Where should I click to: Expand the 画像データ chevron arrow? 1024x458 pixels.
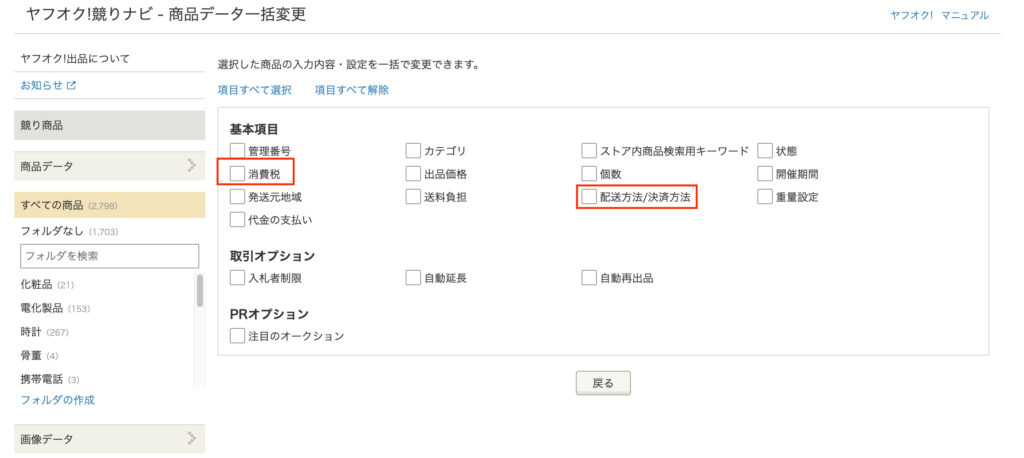tap(191, 438)
